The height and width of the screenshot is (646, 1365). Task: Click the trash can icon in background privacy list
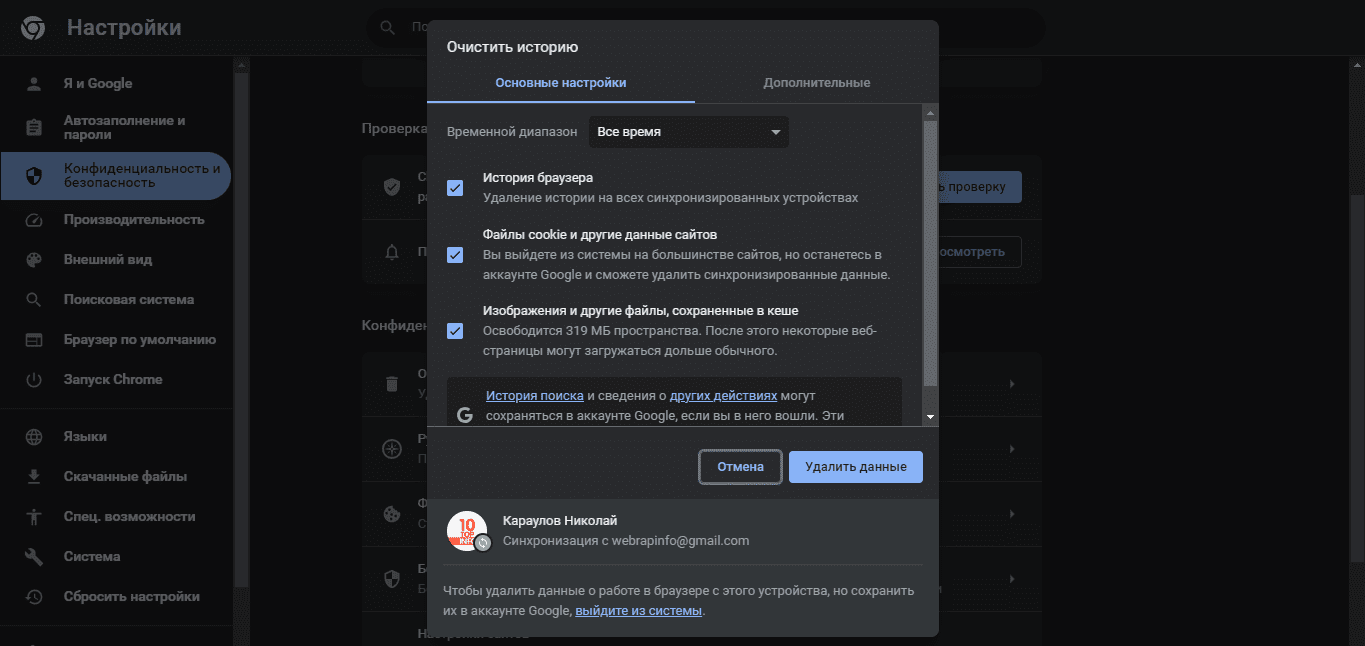pyautogui.click(x=392, y=384)
